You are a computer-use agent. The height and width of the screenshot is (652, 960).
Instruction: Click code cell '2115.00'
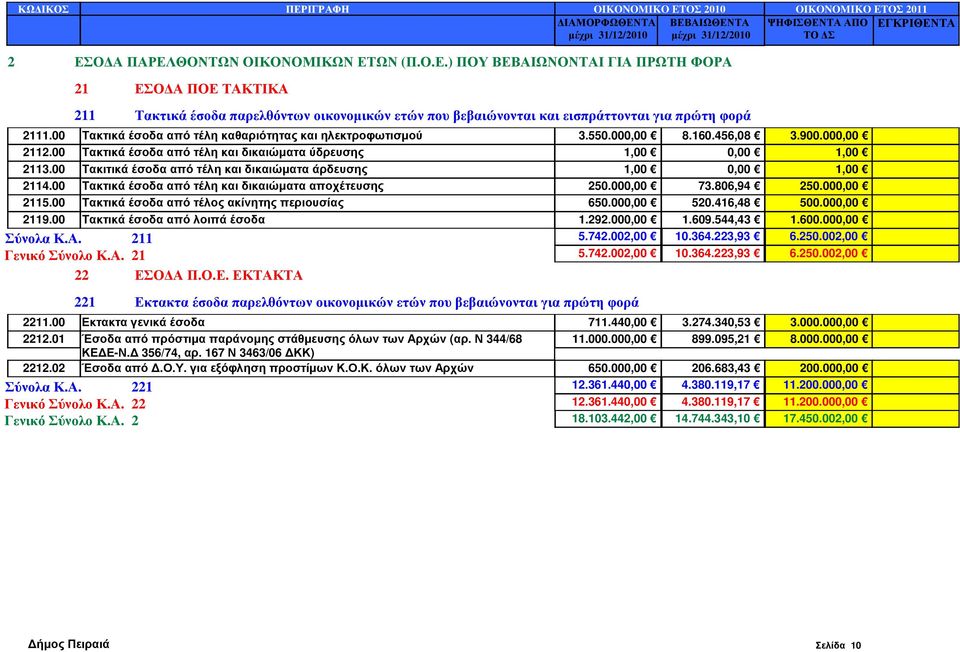tap(43, 203)
